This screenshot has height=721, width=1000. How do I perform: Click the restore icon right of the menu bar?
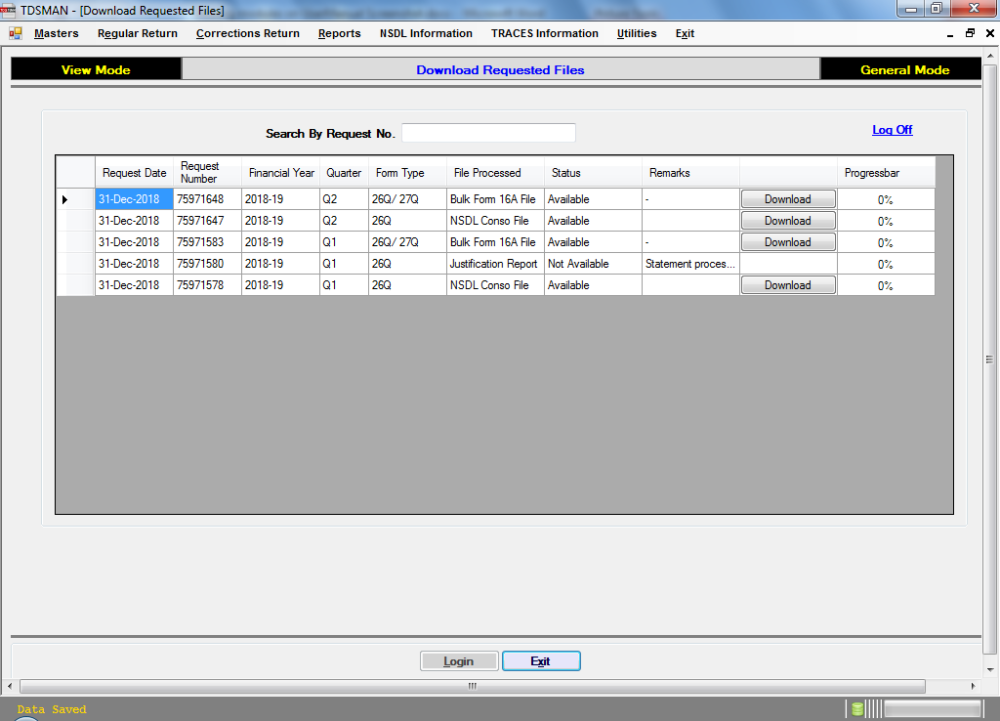point(969,33)
